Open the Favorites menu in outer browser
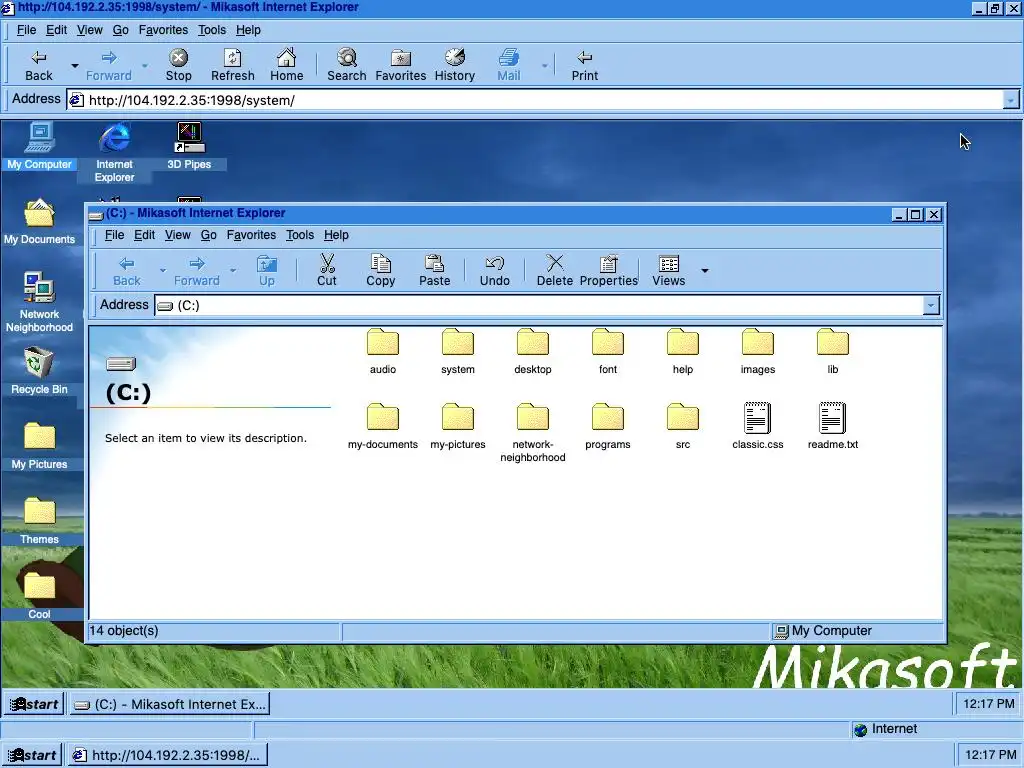The height and width of the screenshot is (768, 1024). pos(163,30)
